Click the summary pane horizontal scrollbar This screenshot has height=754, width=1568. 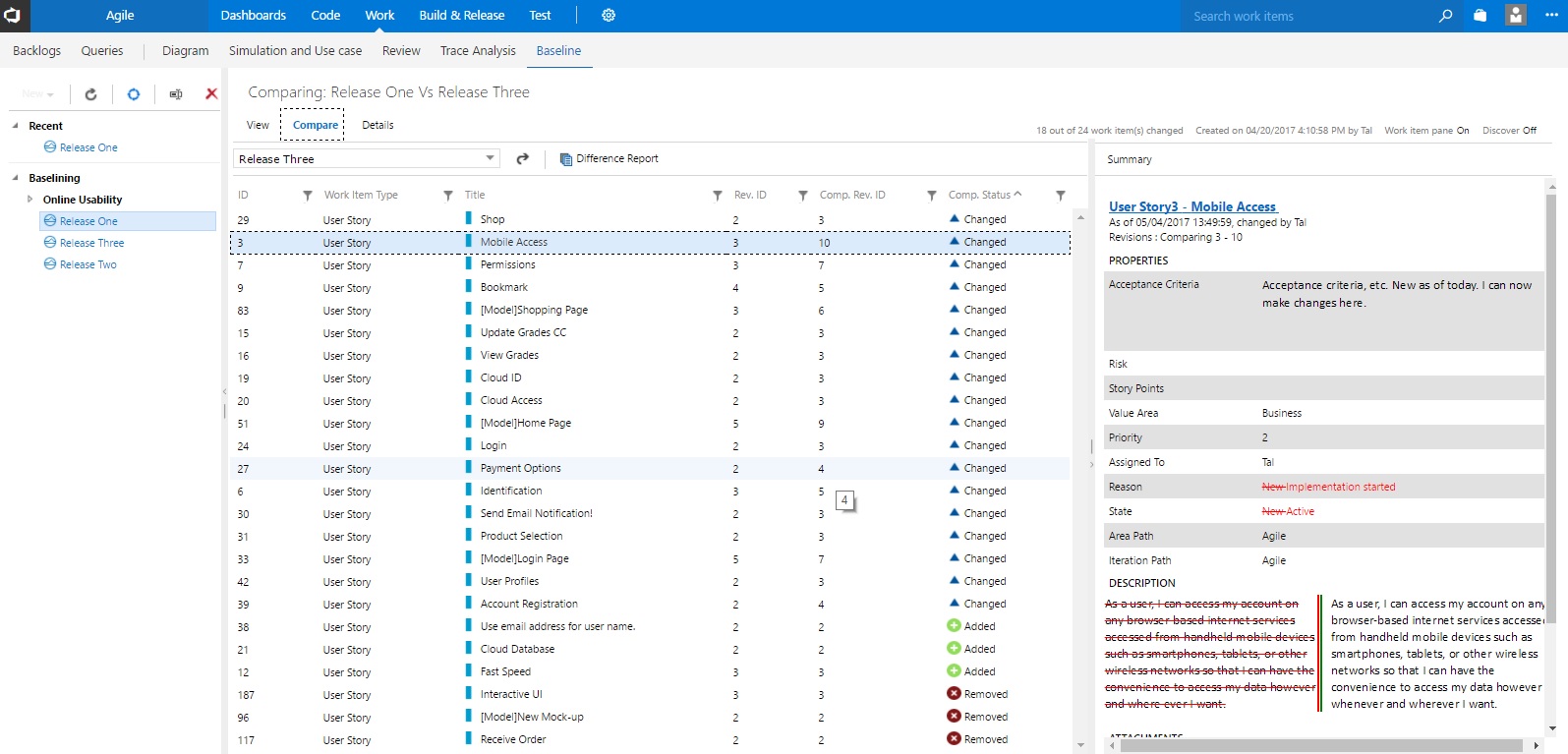click(1321, 746)
